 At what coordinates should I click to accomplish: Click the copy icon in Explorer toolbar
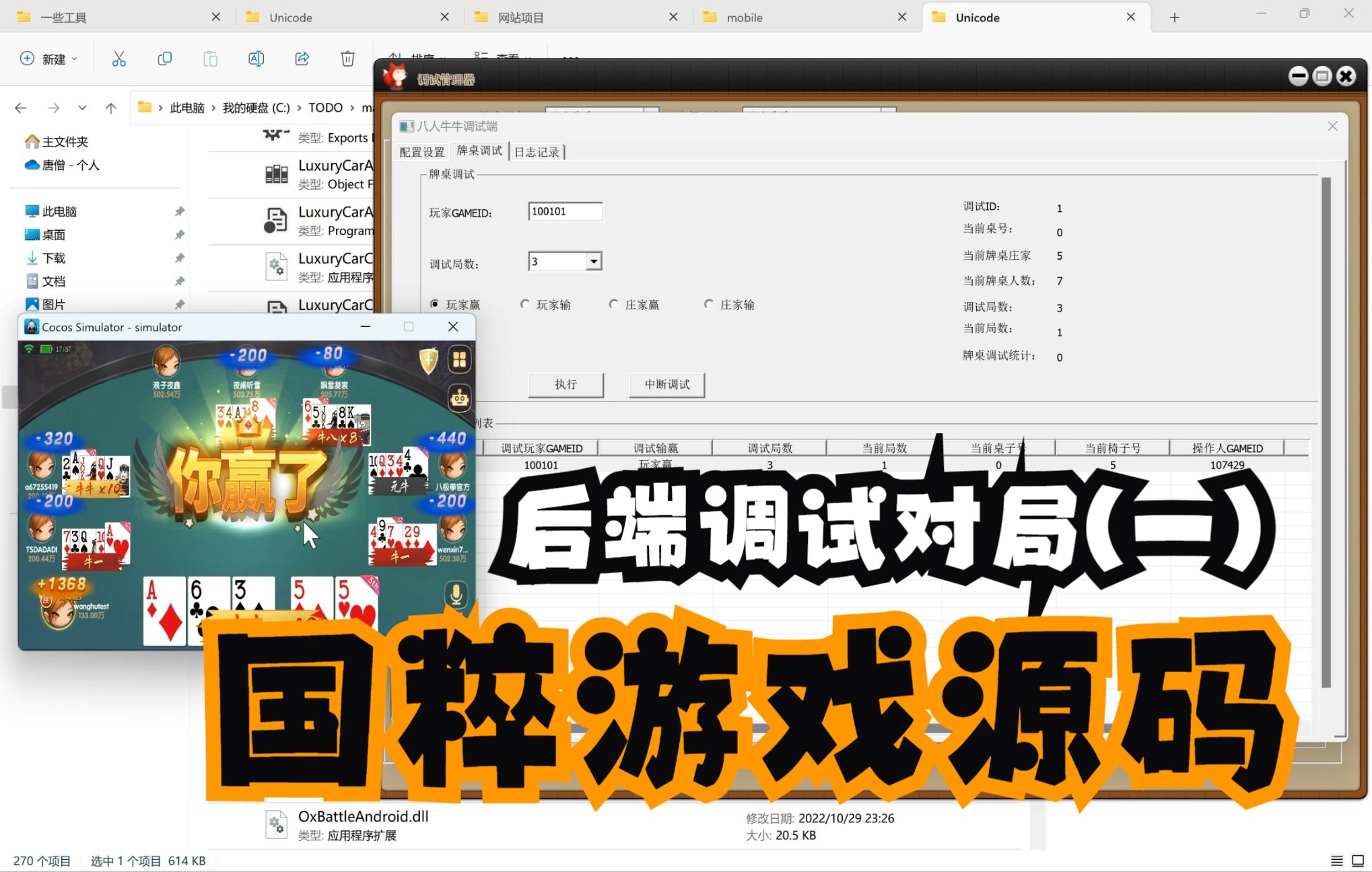164,59
